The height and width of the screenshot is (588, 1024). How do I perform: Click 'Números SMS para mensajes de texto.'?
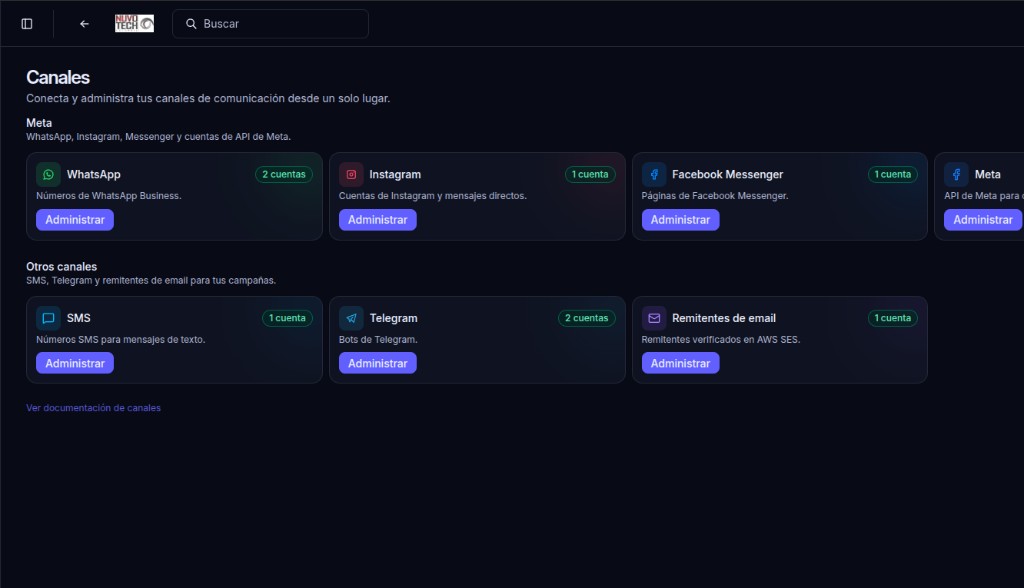tap(121, 340)
